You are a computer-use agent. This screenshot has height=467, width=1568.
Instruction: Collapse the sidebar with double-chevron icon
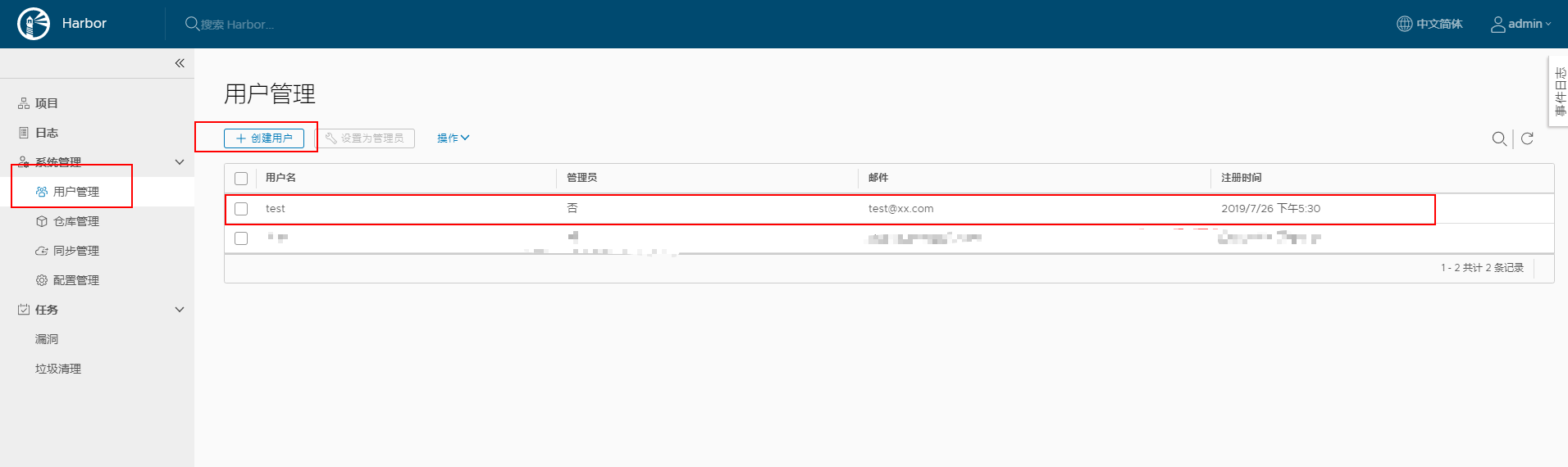point(180,63)
